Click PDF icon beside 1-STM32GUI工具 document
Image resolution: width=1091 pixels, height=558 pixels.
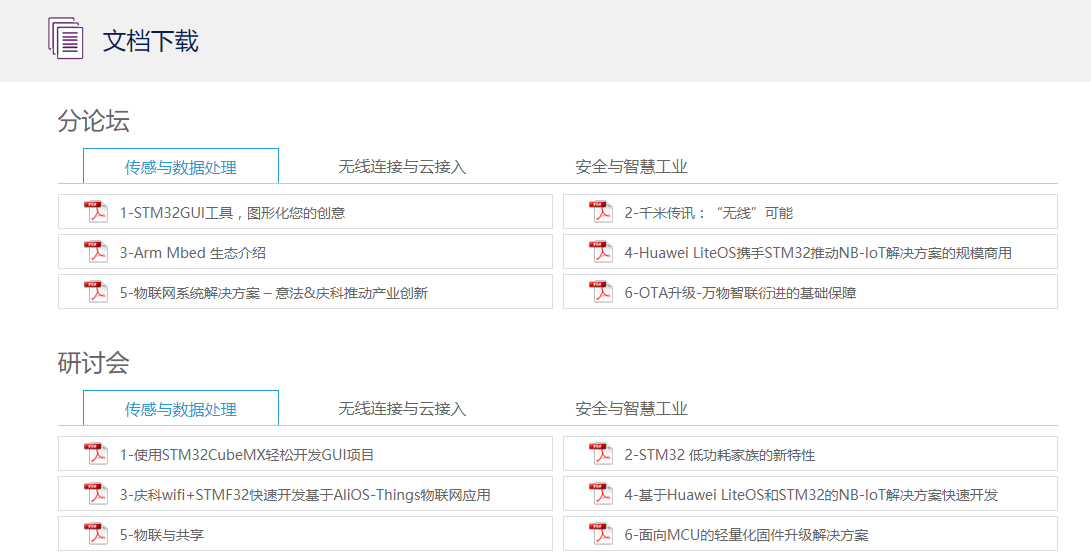tap(96, 212)
